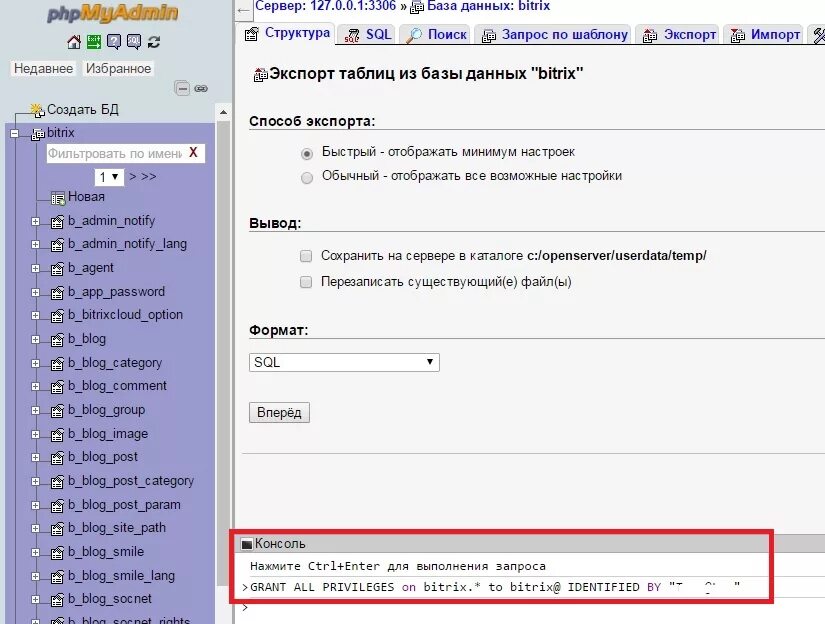Screen dimensions: 825x624
Task: Switch to the Поиск tab
Action: click(x=436, y=35)
